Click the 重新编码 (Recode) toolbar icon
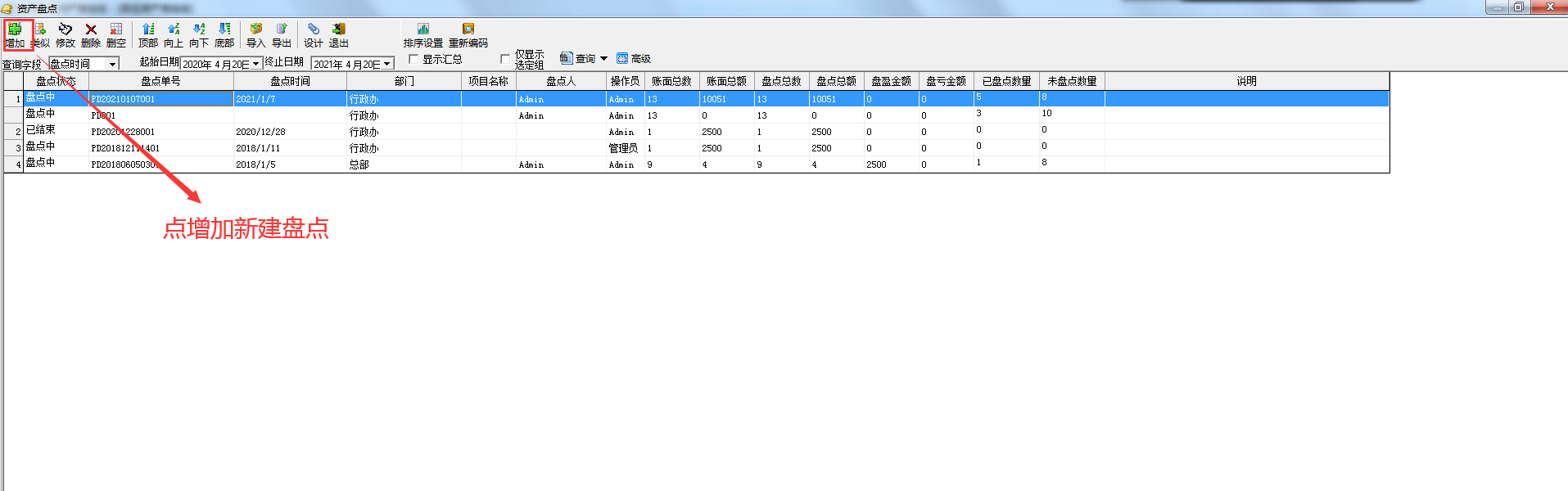This screenshot has width=1568, height=491. (x=468, y=30)
